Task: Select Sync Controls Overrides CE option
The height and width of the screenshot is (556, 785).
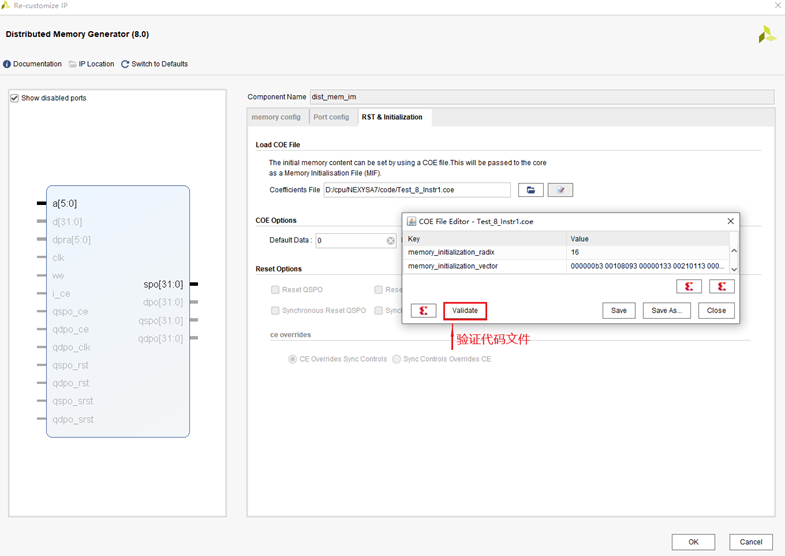Action: [x=397, y=358]
